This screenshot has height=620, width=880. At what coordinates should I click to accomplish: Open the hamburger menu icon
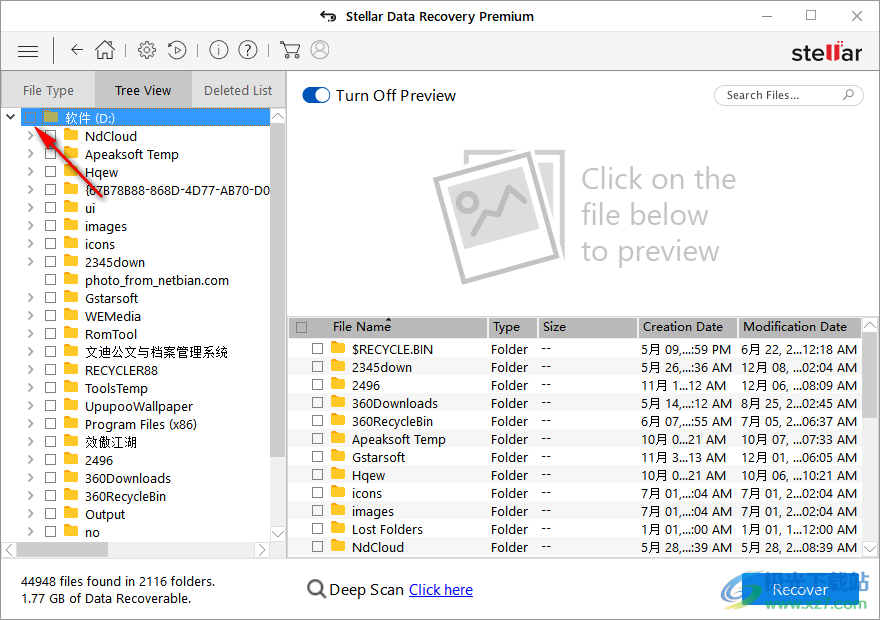[28, 52]
